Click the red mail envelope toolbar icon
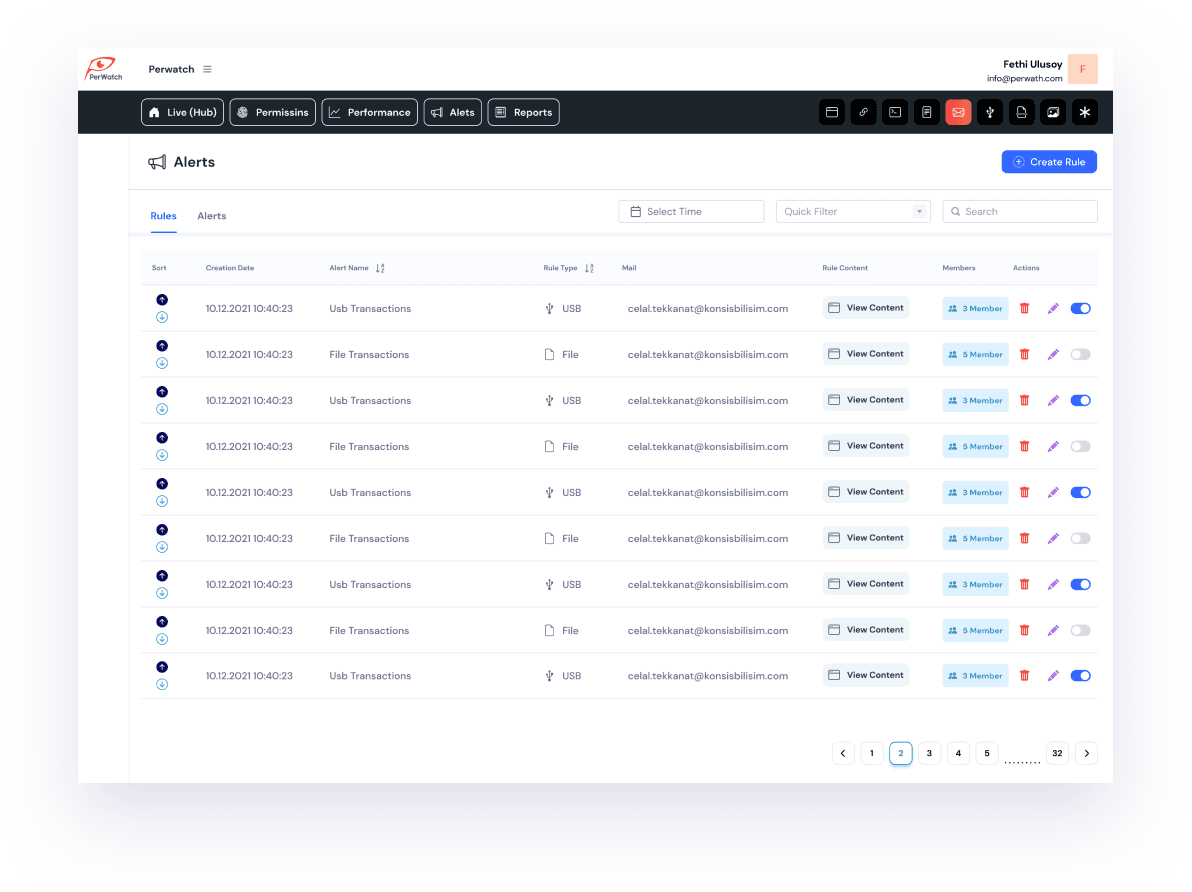The width and height of the screenshot is (1192, 892). coord(957,112)
